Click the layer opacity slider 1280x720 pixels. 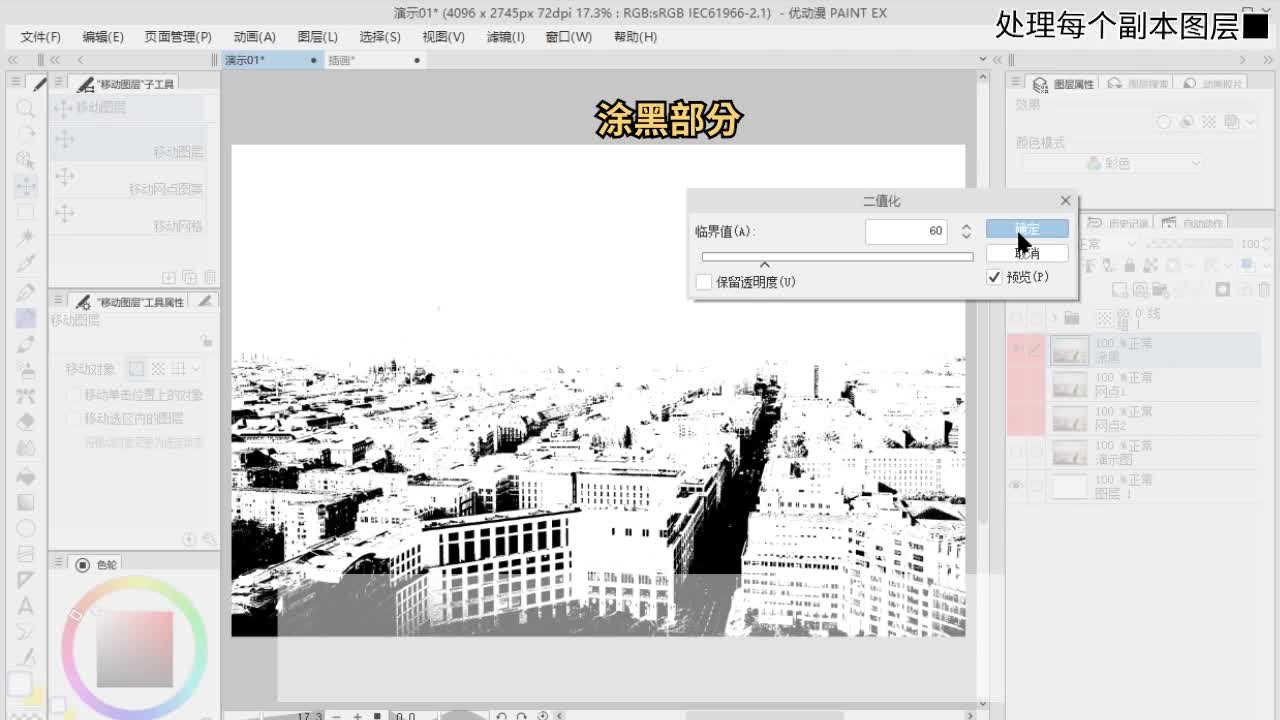[1188, 243]
